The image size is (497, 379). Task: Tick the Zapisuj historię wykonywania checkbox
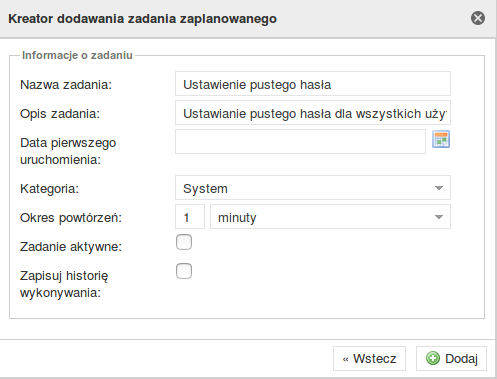coord(184,271)
